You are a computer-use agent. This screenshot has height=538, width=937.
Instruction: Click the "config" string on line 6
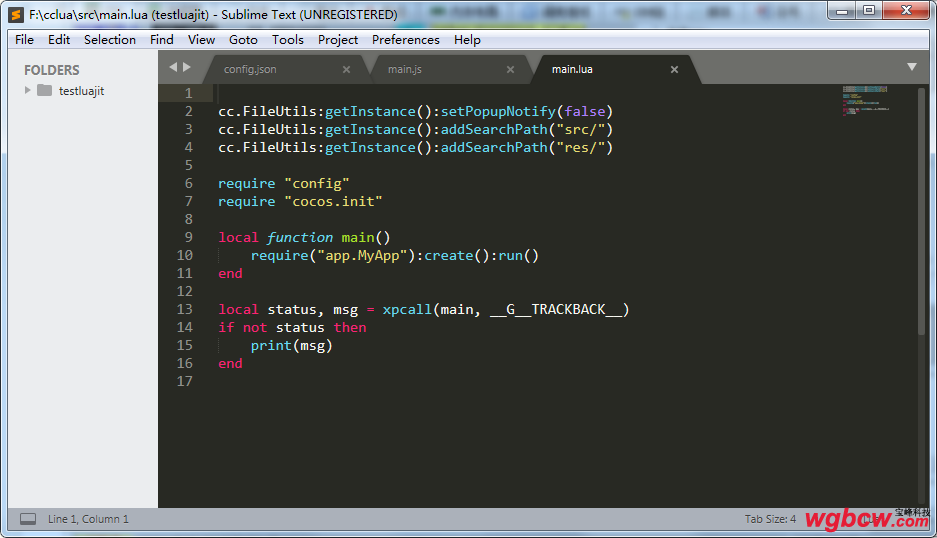(x=317, y=184)
